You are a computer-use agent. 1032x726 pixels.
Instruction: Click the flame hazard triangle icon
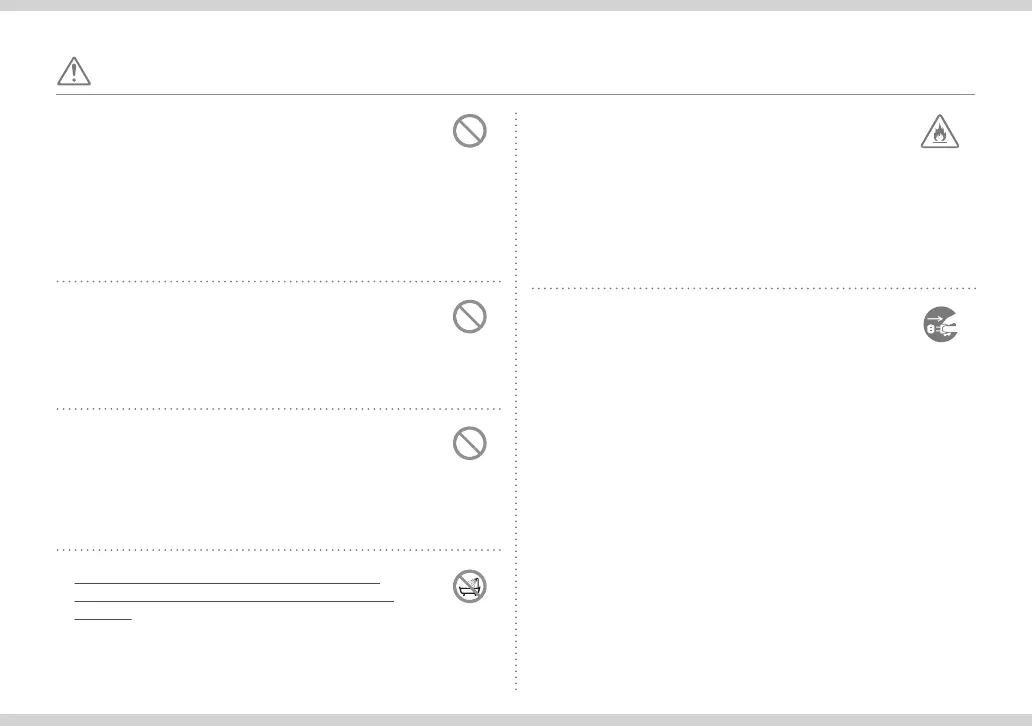939,132
